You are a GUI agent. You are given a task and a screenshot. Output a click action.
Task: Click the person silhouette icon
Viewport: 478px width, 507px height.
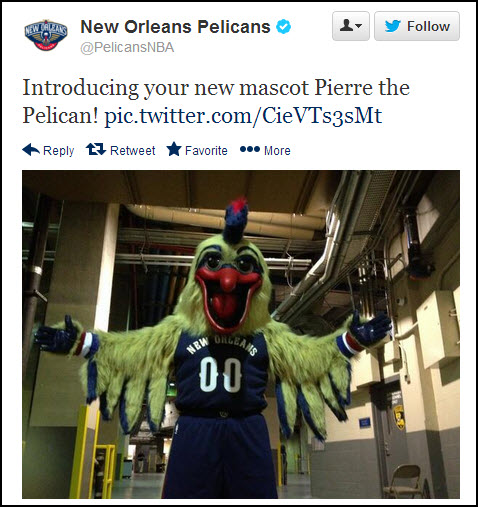click(346, 25)
